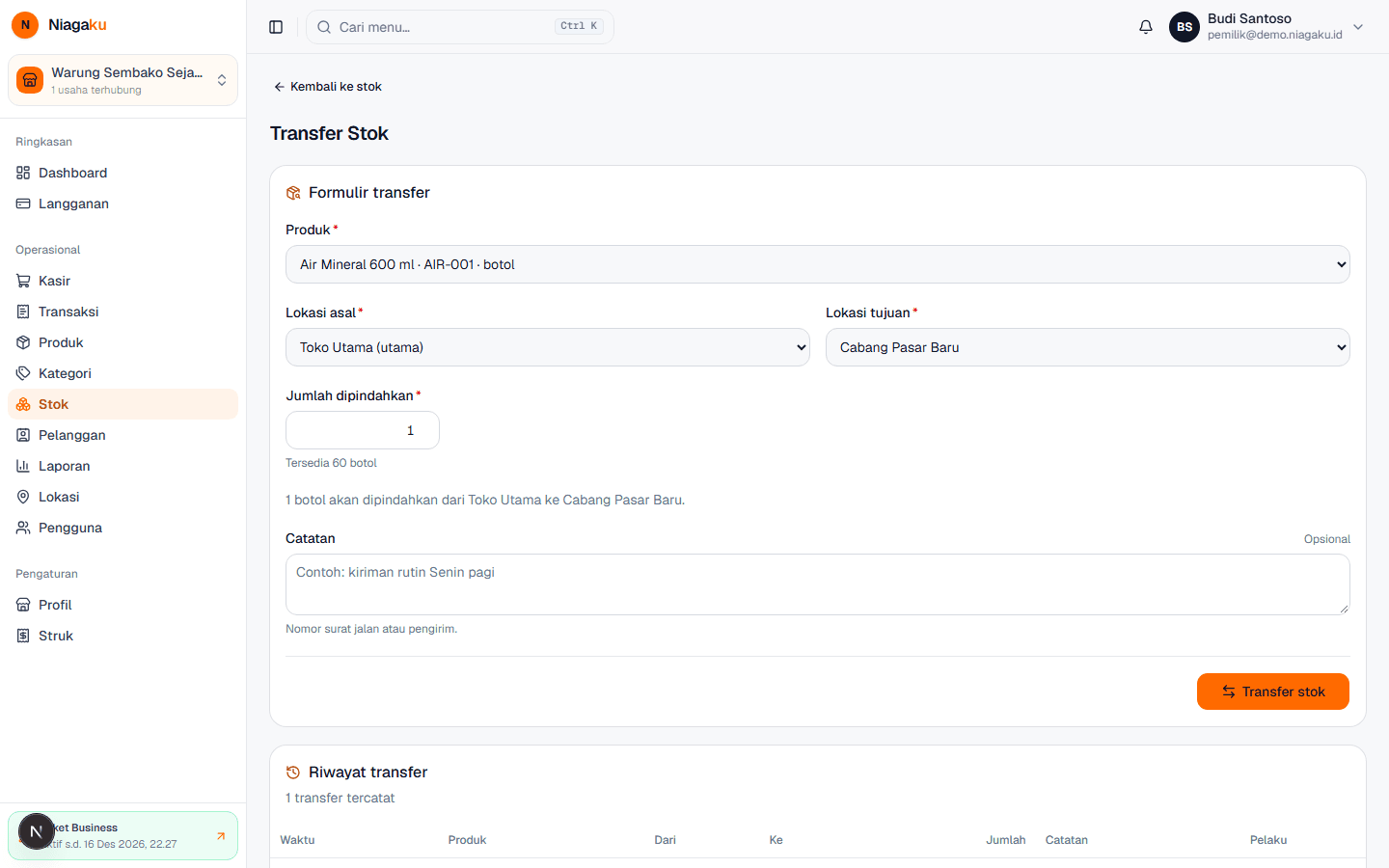Navigate to Pelanggan menu item
The image size is (1389, 868).
tap(123, 435)
